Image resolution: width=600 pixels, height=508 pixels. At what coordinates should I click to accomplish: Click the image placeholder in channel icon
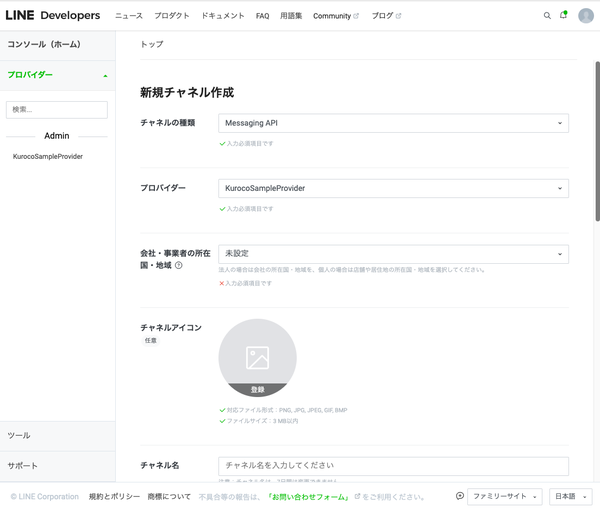tap(258, 358)
